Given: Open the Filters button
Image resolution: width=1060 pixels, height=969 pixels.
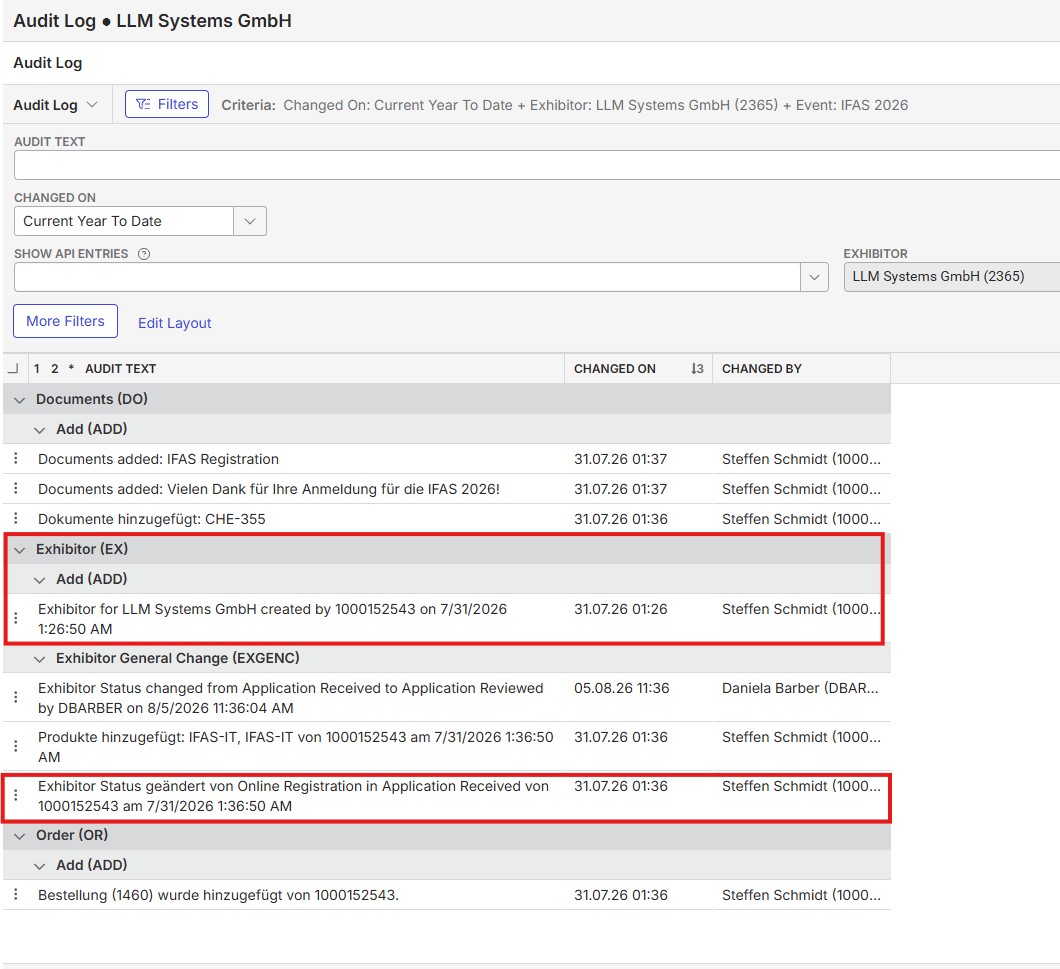Looking at the screenshot, I should tap(167, 104).
